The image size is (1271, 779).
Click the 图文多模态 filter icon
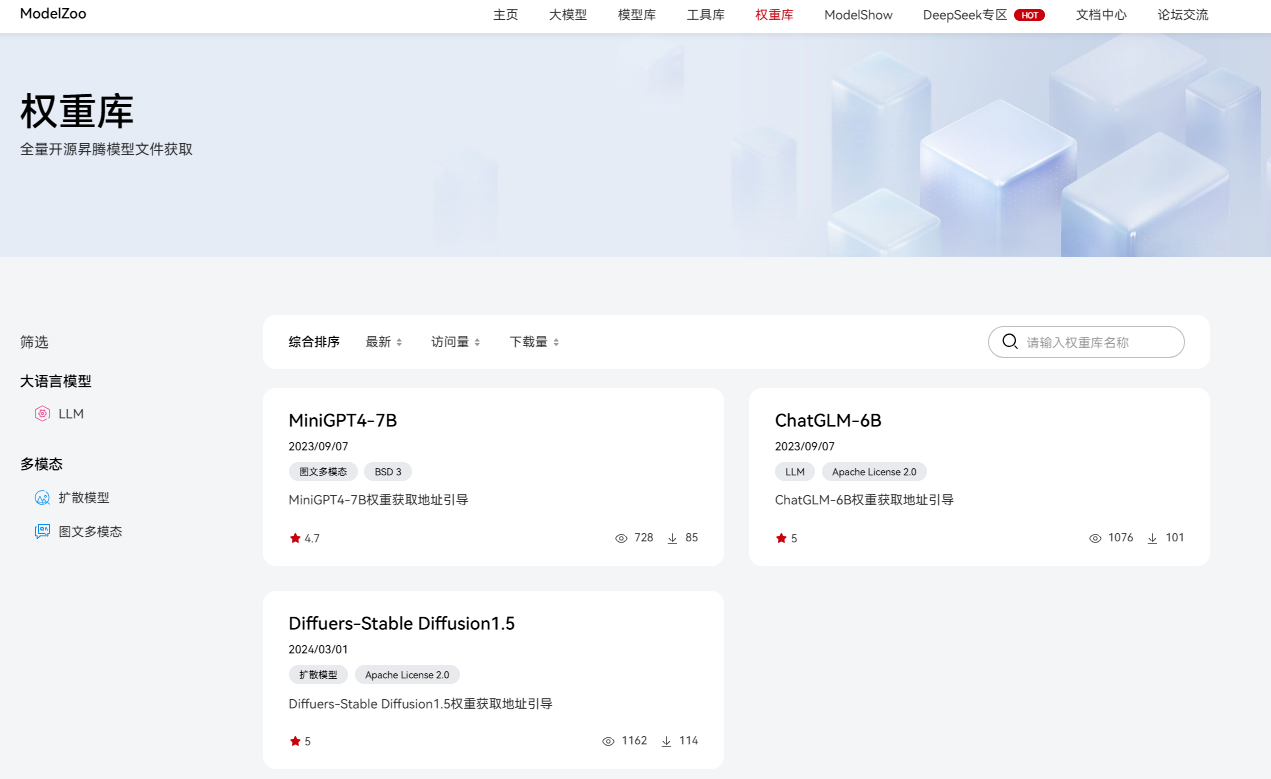tap(42, 532)
